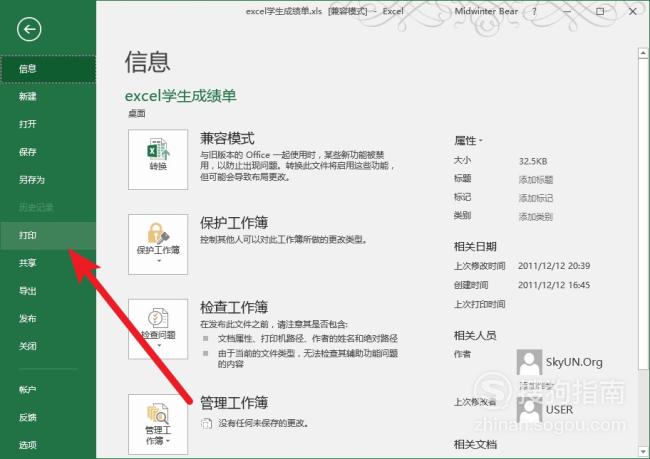Image resolution: width=650 pixels, height=459 pixels.
Task: Click the 相关人员 (Related People) heading
Action: click(475, 335)
